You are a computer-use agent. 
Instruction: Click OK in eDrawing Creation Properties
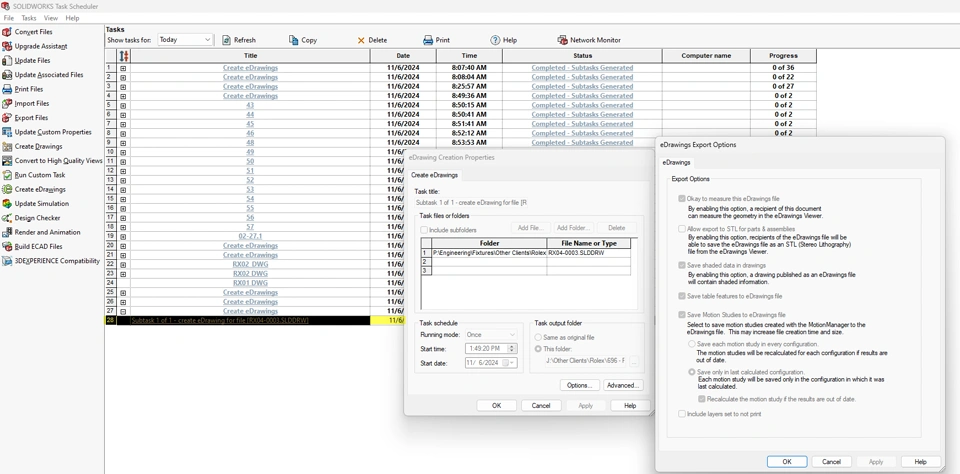click(496, 405)
